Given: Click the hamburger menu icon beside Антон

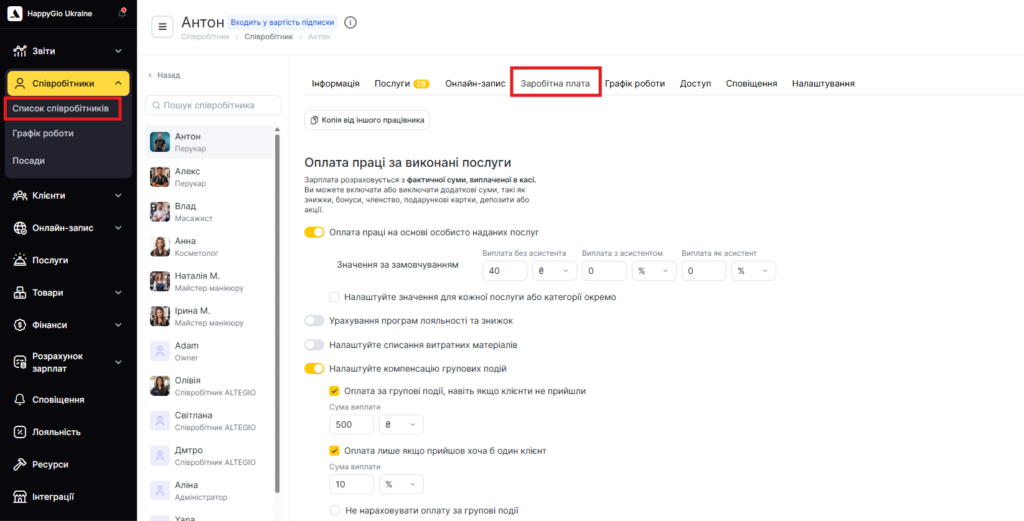Looking at the screenshot, I should [163, 27].
